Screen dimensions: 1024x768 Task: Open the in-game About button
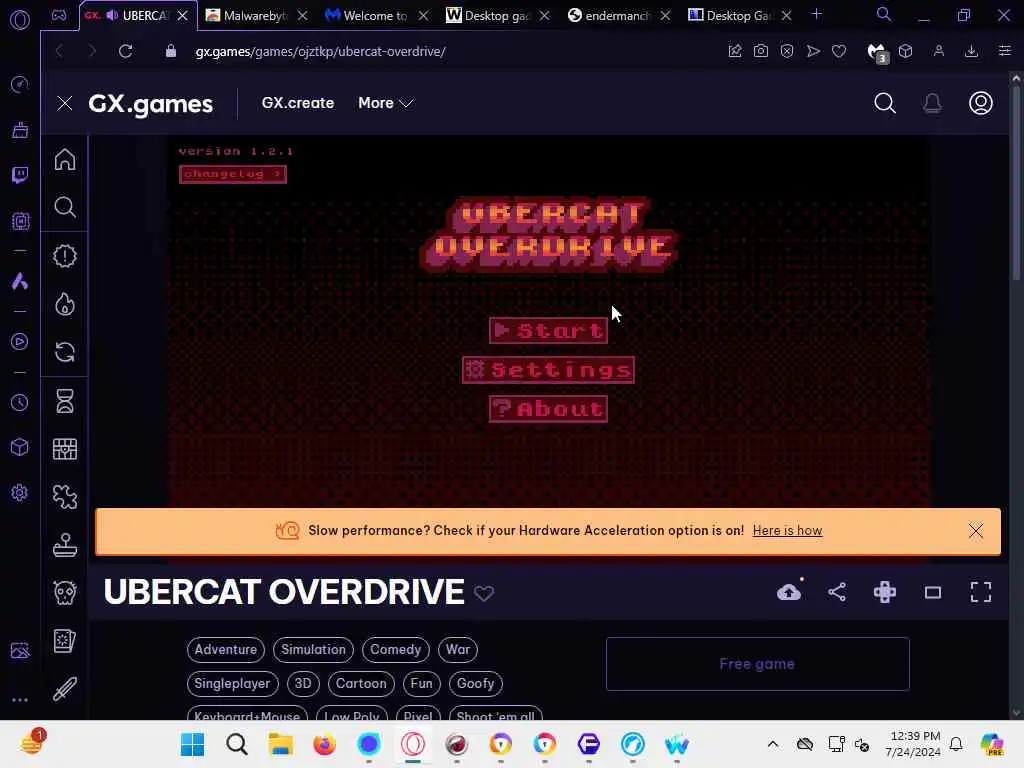(x=549, y=409)
